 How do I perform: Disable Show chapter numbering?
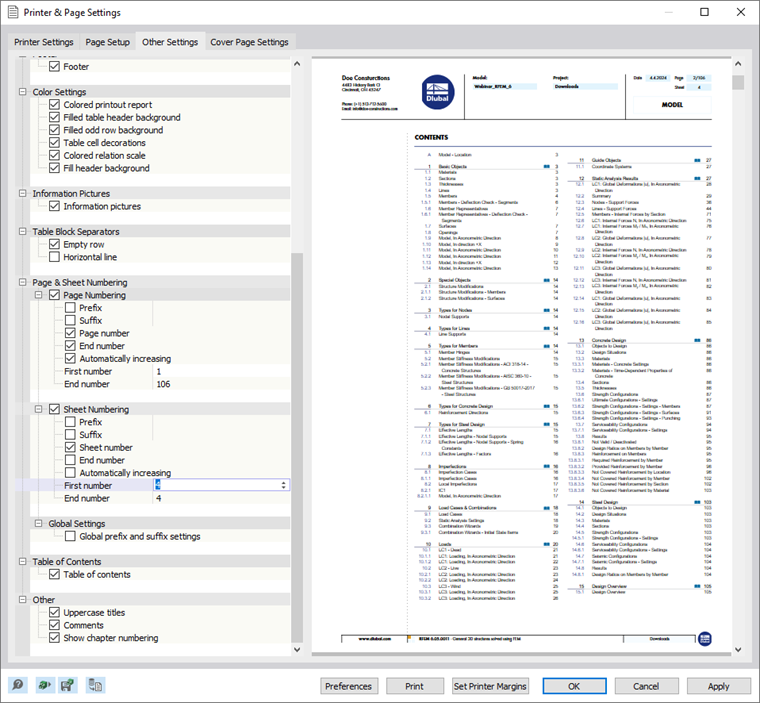pos(54,638)
